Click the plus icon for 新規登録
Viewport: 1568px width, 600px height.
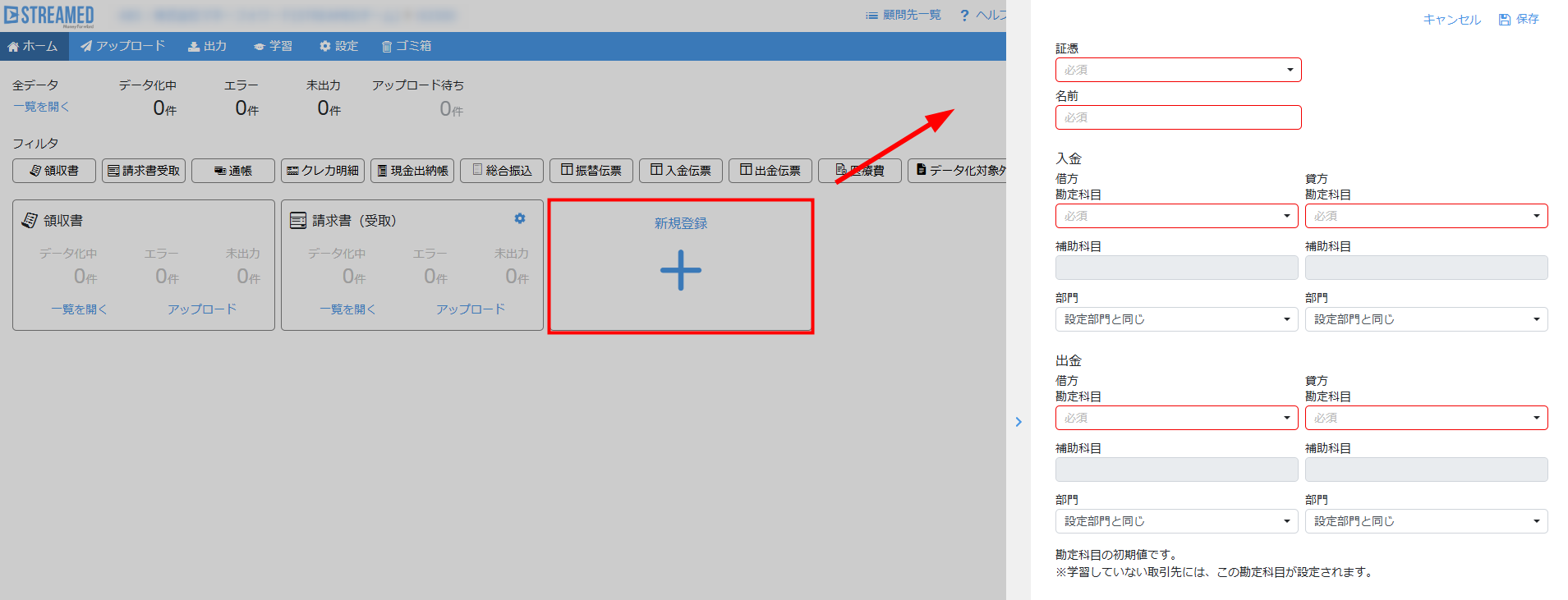pyautogui.click(x=680, y=271)
